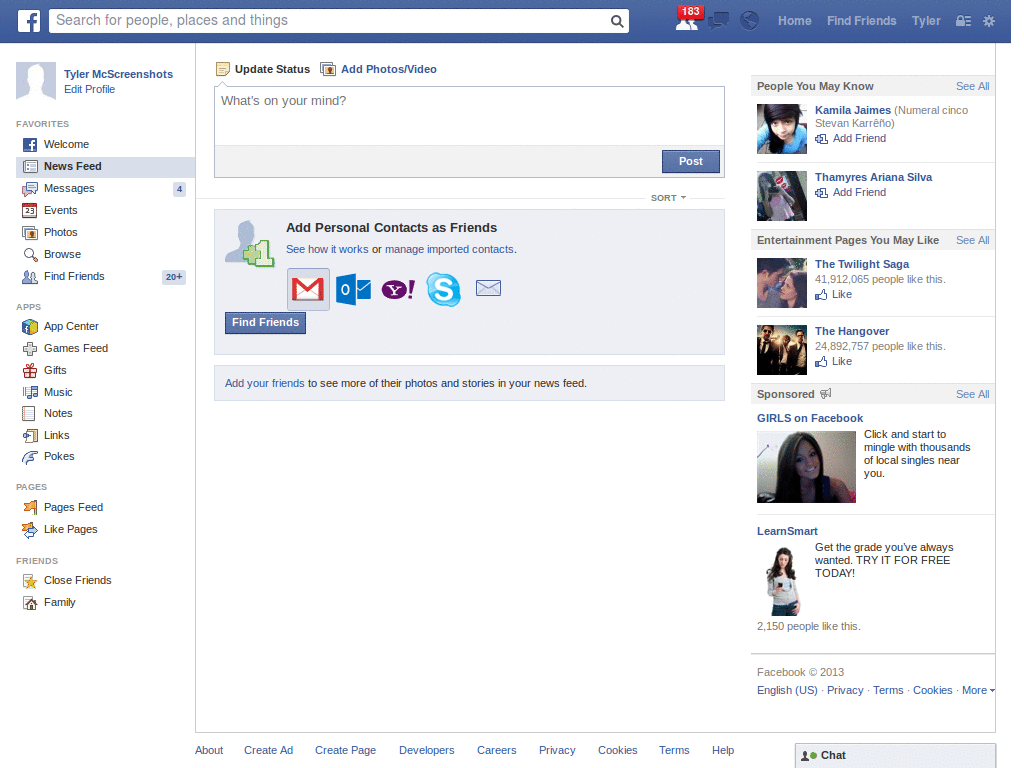Image resolution: width=1024 pixels, height=768 pixels.
Task: Select Gmail contact import icon
Action: tap(308, 289)
